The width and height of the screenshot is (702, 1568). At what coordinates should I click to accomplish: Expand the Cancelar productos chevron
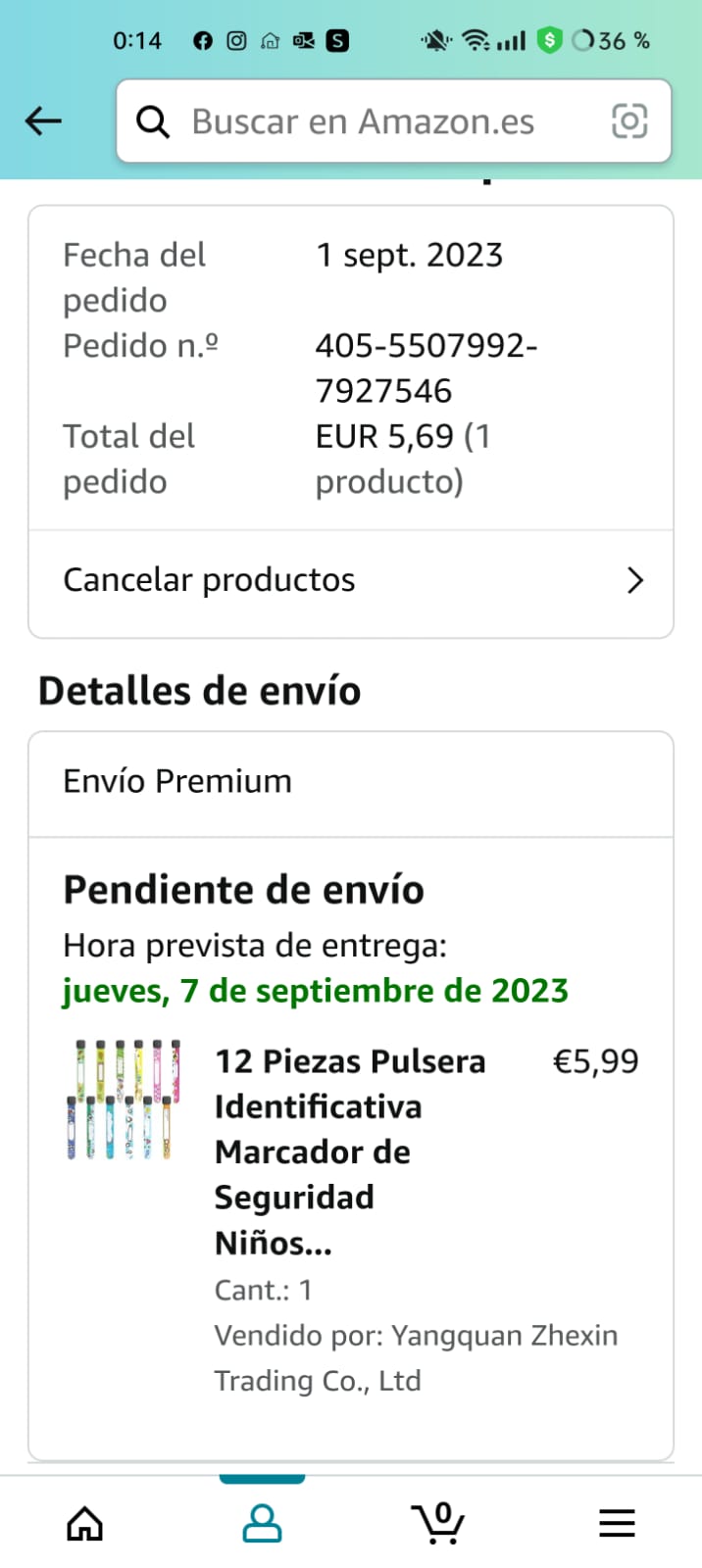[635, 580]
